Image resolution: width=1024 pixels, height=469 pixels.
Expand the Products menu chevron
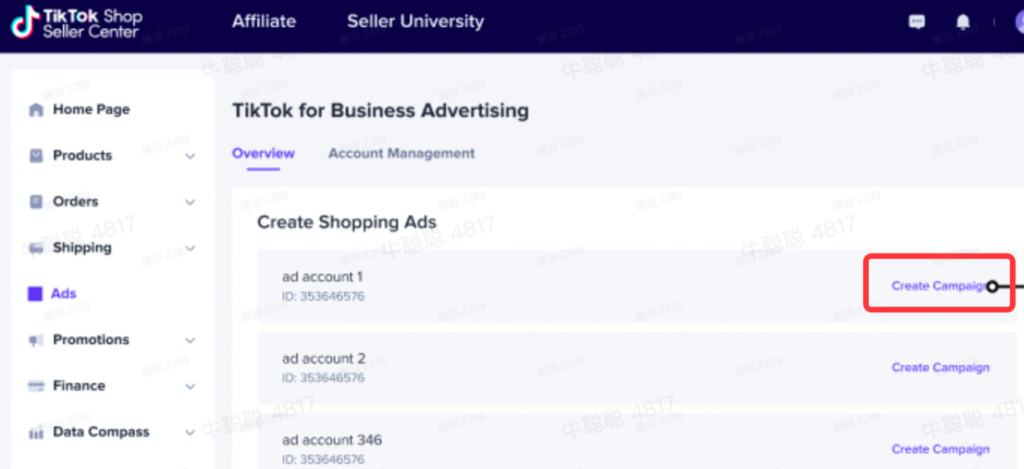(190, 156)
